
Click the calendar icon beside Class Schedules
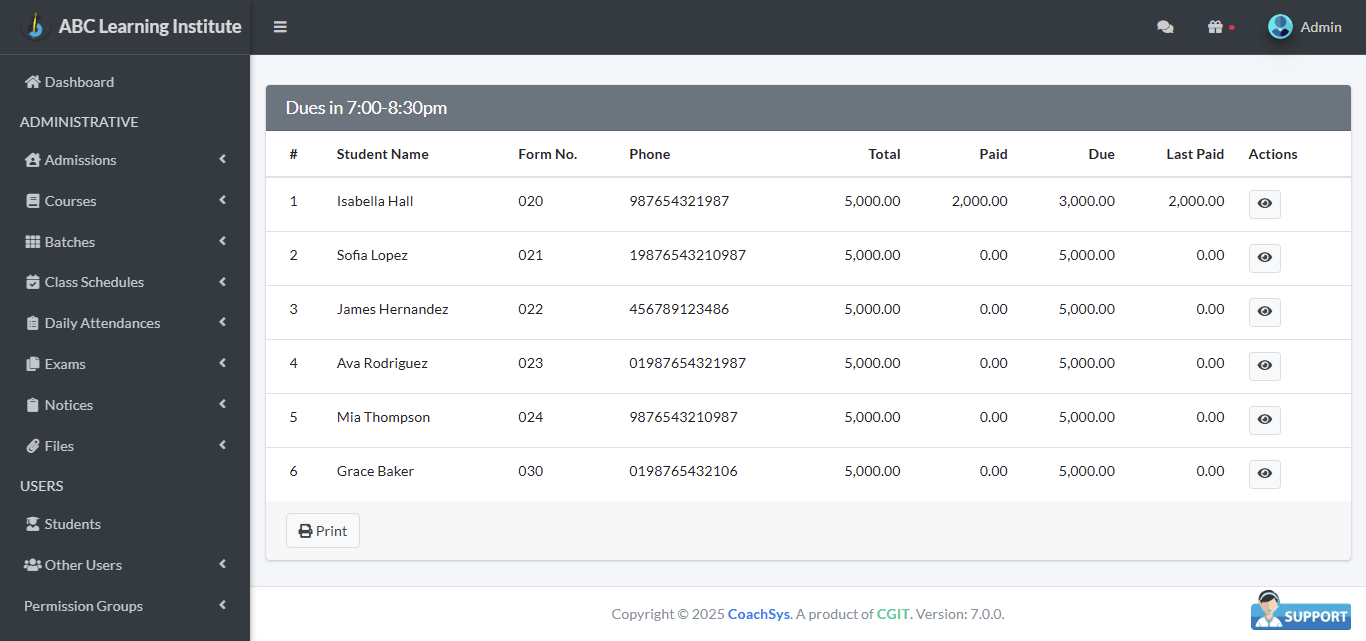coord(31,282)
